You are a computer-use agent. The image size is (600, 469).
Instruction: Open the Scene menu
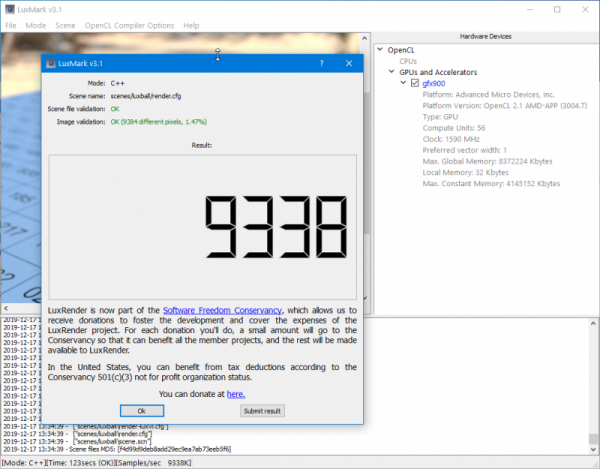click(x=65, y=25)
